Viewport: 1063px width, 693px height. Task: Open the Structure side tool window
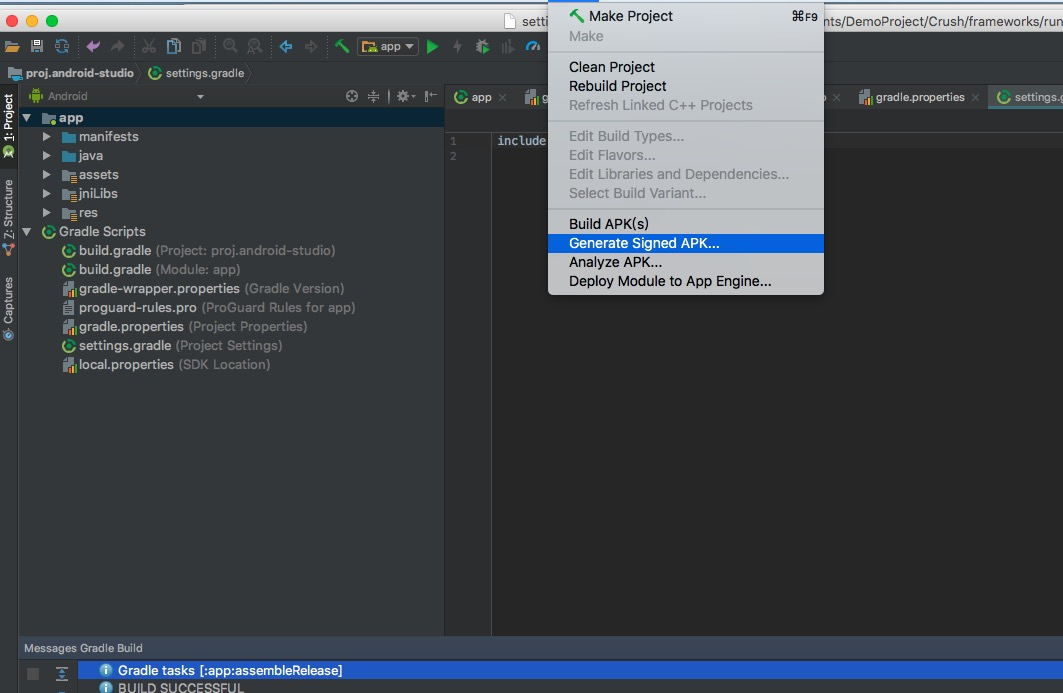click(x=8, y=218)
